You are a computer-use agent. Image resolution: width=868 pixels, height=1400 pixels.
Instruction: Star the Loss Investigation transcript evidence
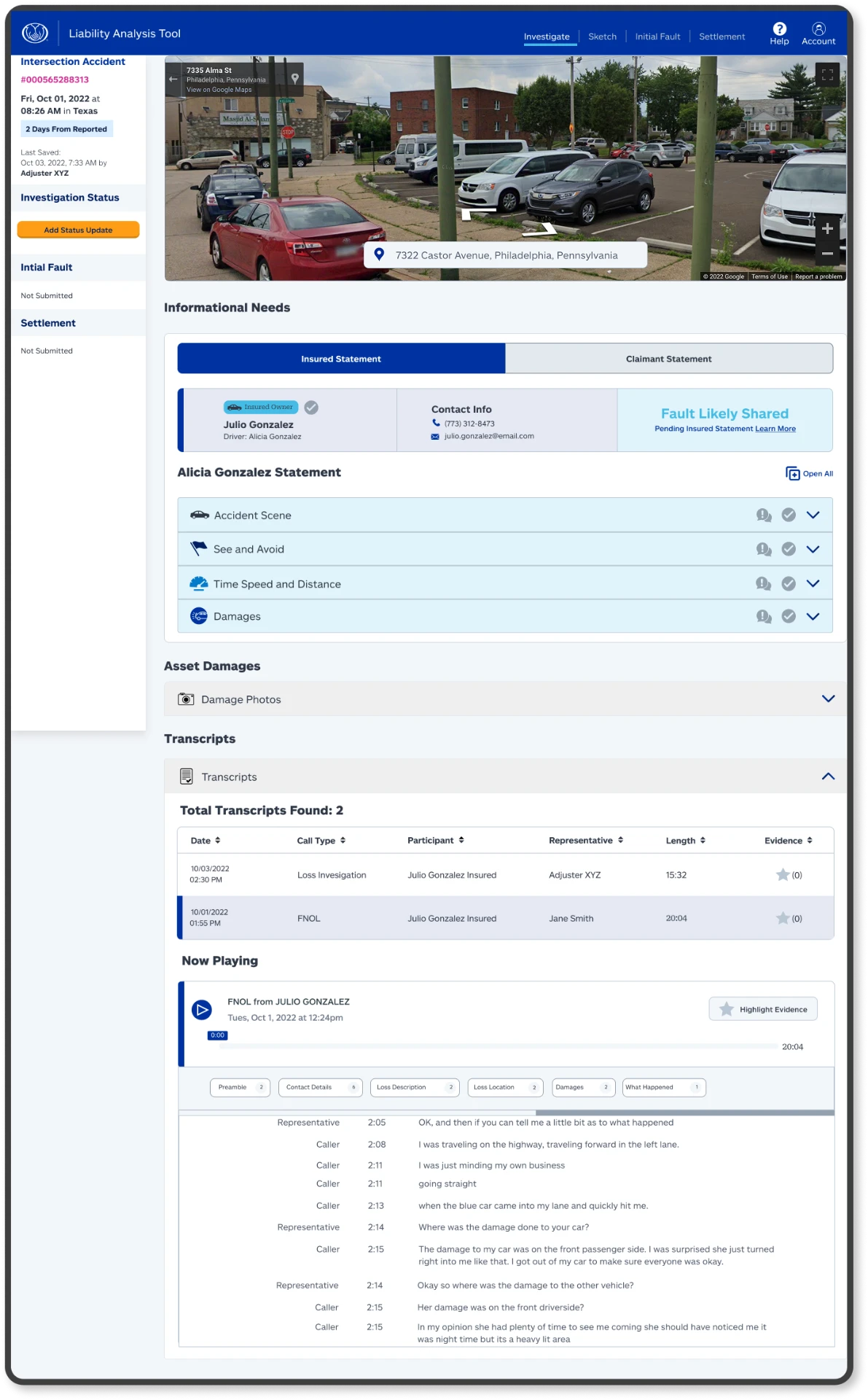pyautogui.click(x=783, y=874)
